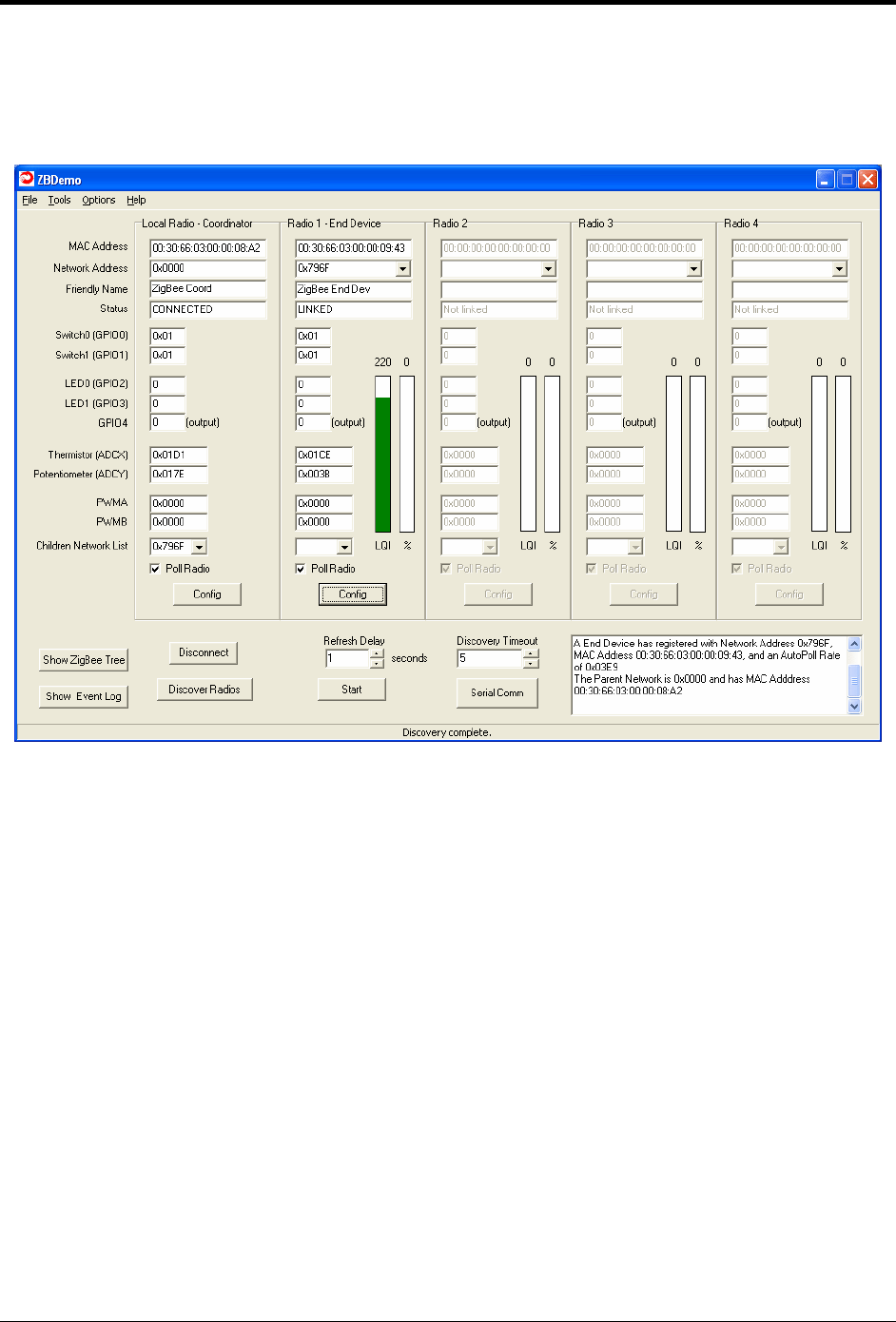Click Radio 1 Friendly Name field ZigBee End Dev
This screenshot has height=1322, width=896.
click(x=354, y=289)
